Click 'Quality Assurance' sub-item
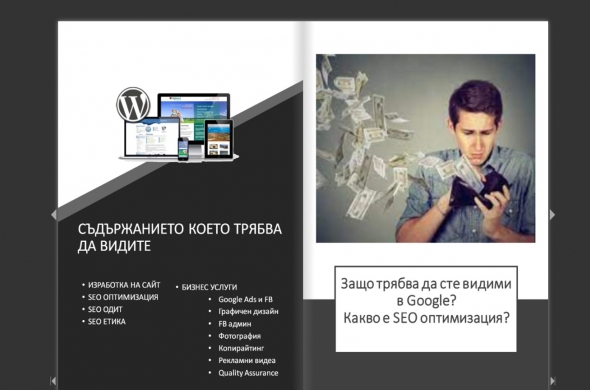This screenshot has height=390, width=590. point(248,373)
